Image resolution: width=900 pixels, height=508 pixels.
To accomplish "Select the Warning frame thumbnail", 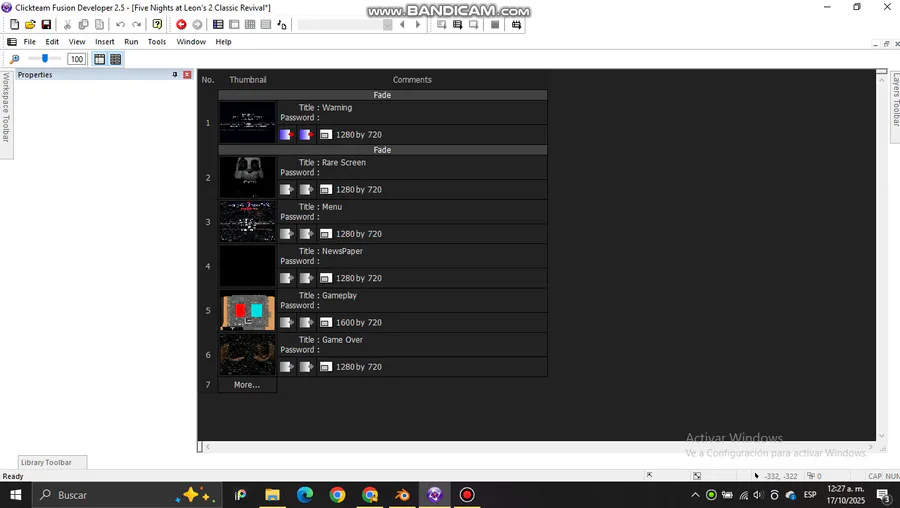I will click(247, 122).
